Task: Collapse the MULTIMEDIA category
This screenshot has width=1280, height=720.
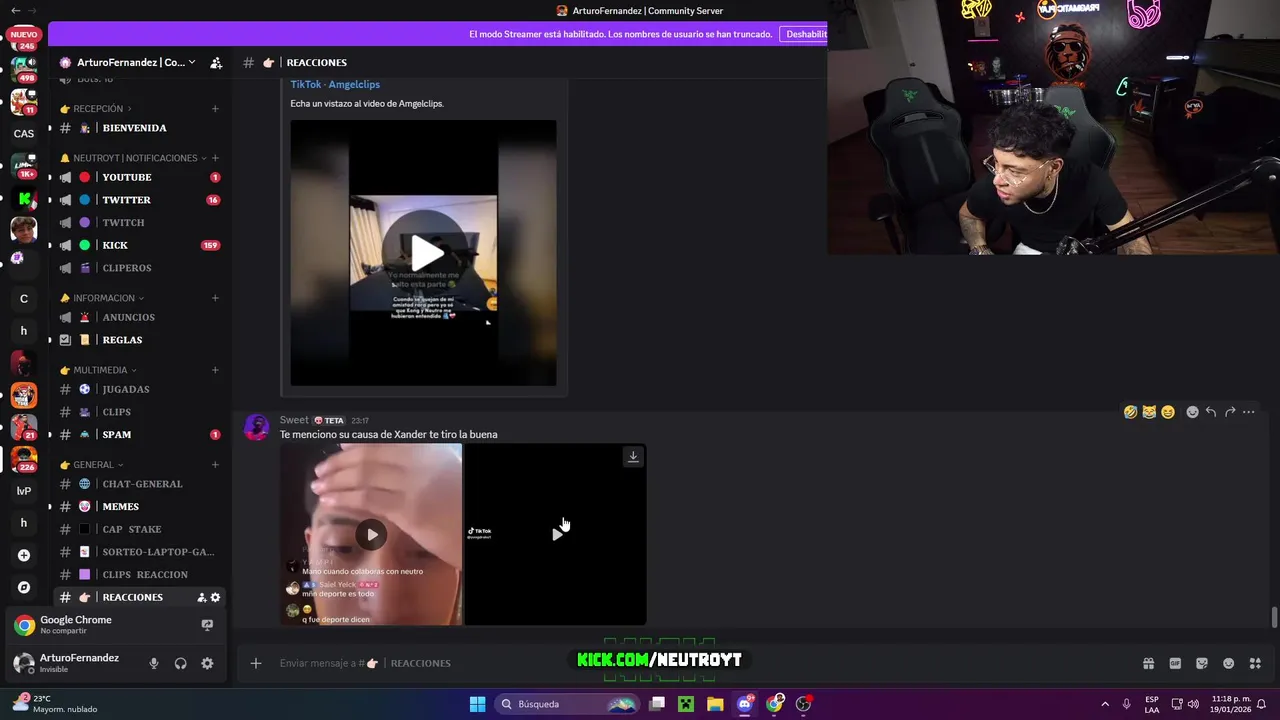Action: (x=100, y=370)
